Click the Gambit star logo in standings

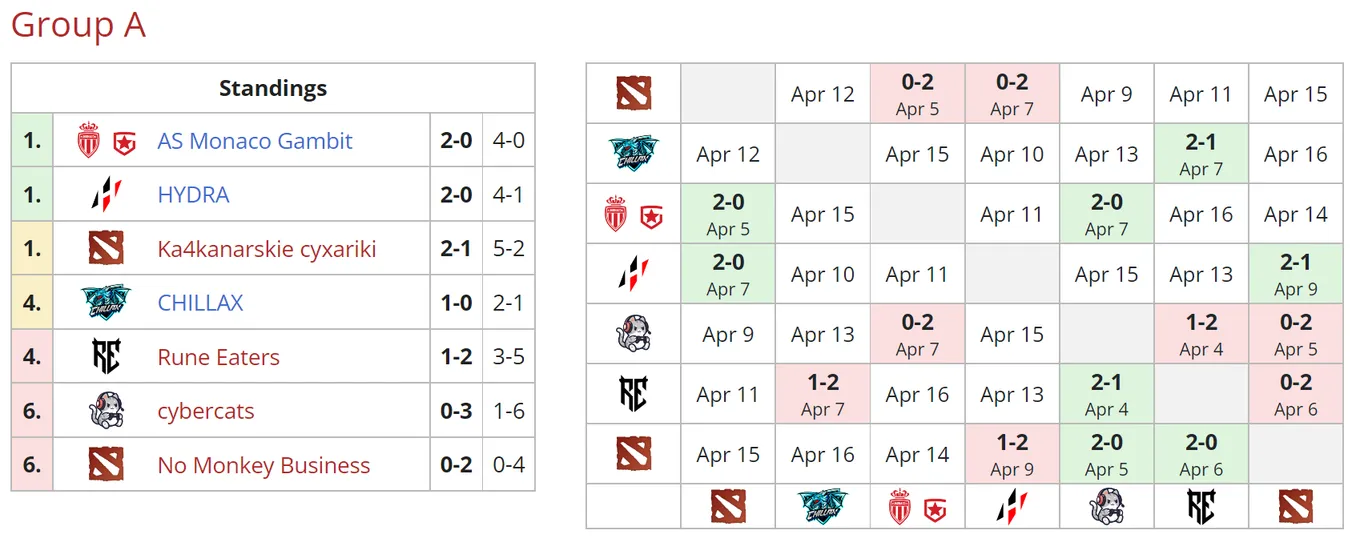[123, 142]
